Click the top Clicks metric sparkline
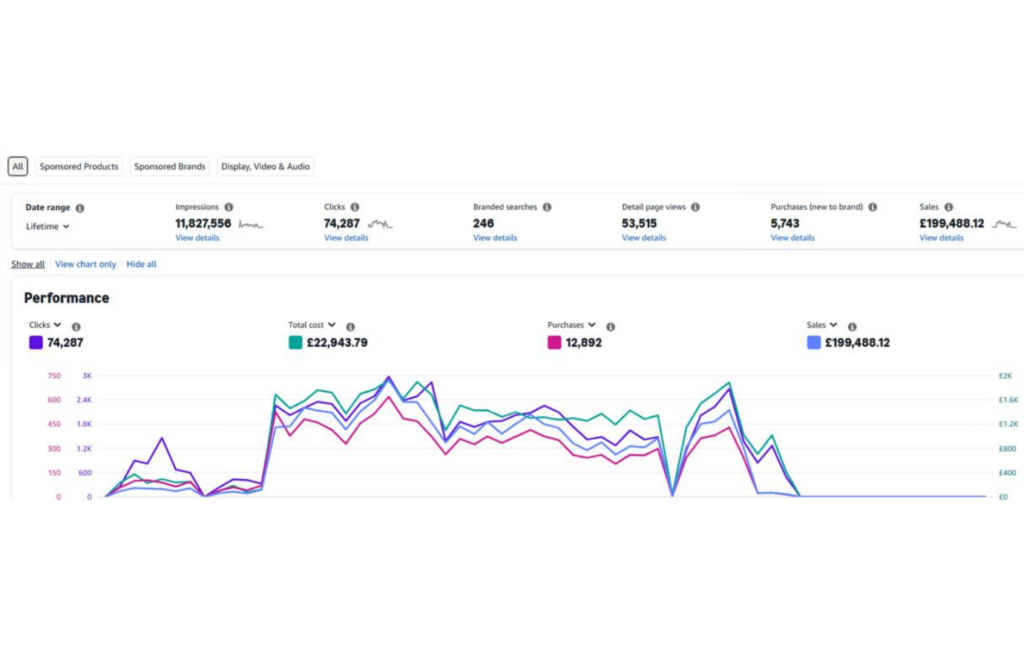Screen dimensions: 1024x646 coord(379,224)
